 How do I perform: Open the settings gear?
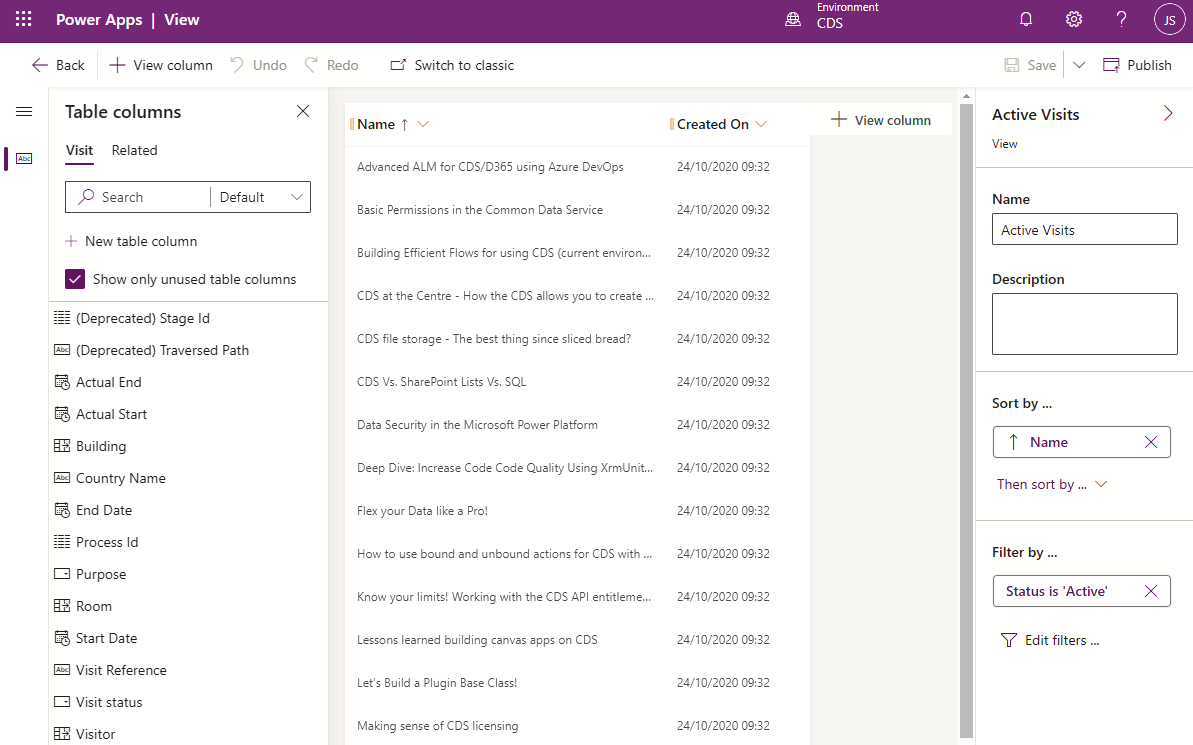pos(1074,20)
